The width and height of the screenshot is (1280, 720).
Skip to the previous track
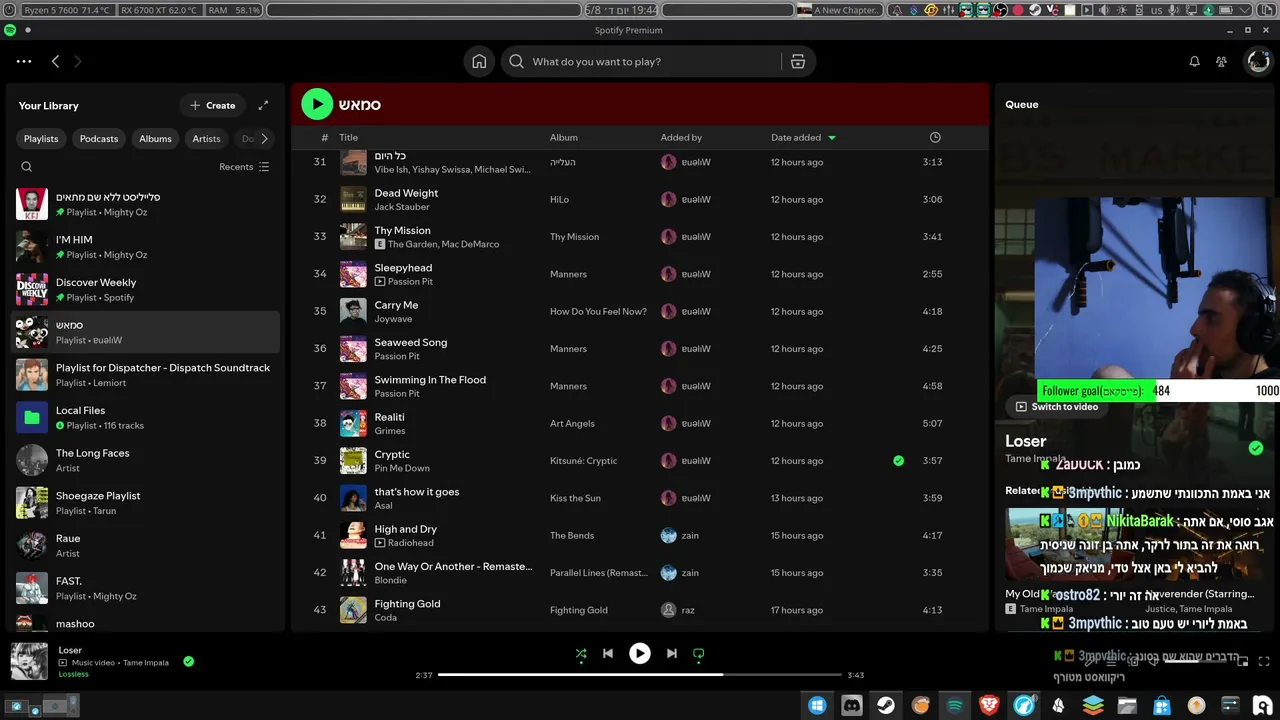[607, 653]
